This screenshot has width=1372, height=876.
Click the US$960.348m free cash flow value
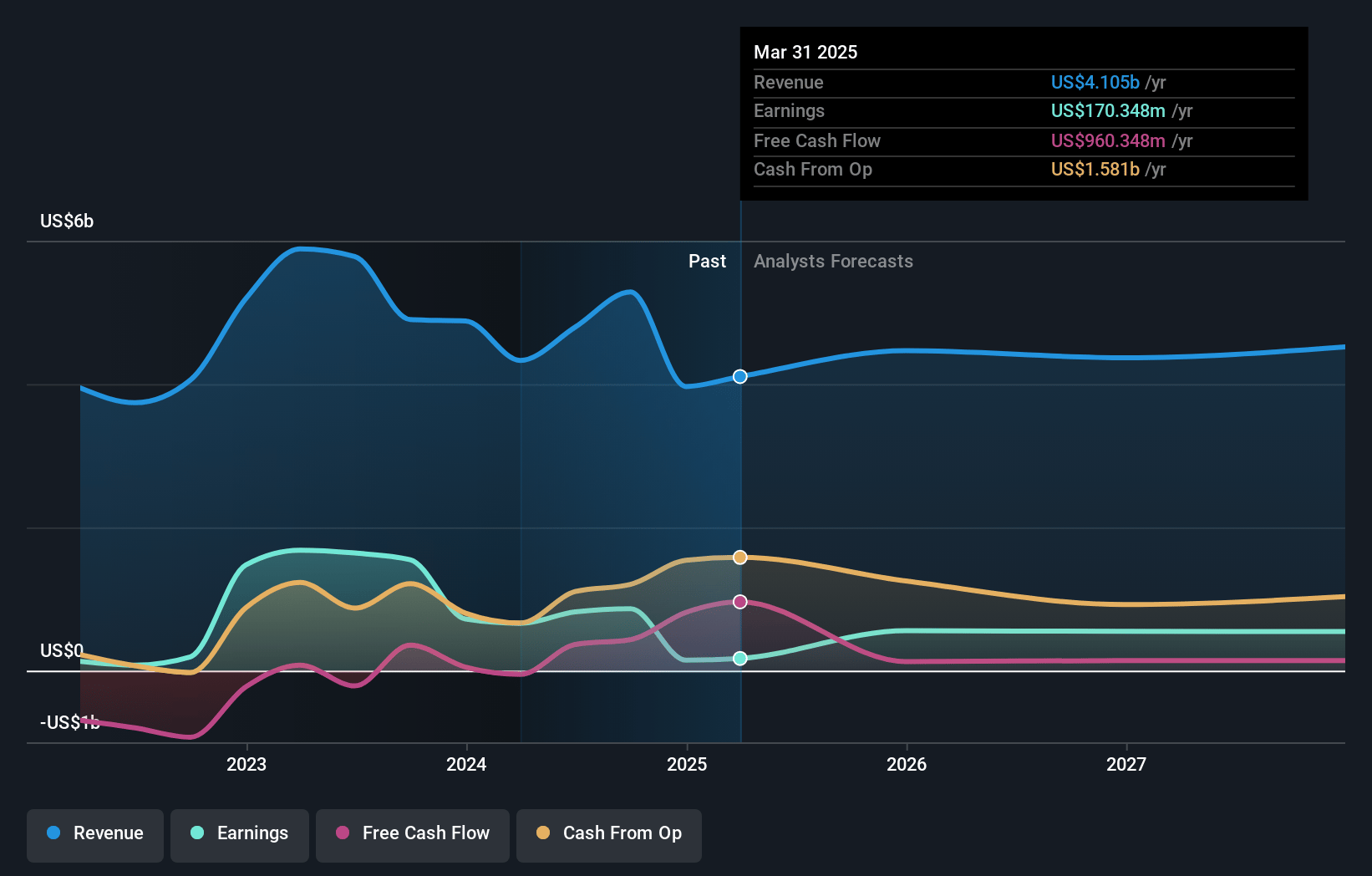[x=1108, y=140]
